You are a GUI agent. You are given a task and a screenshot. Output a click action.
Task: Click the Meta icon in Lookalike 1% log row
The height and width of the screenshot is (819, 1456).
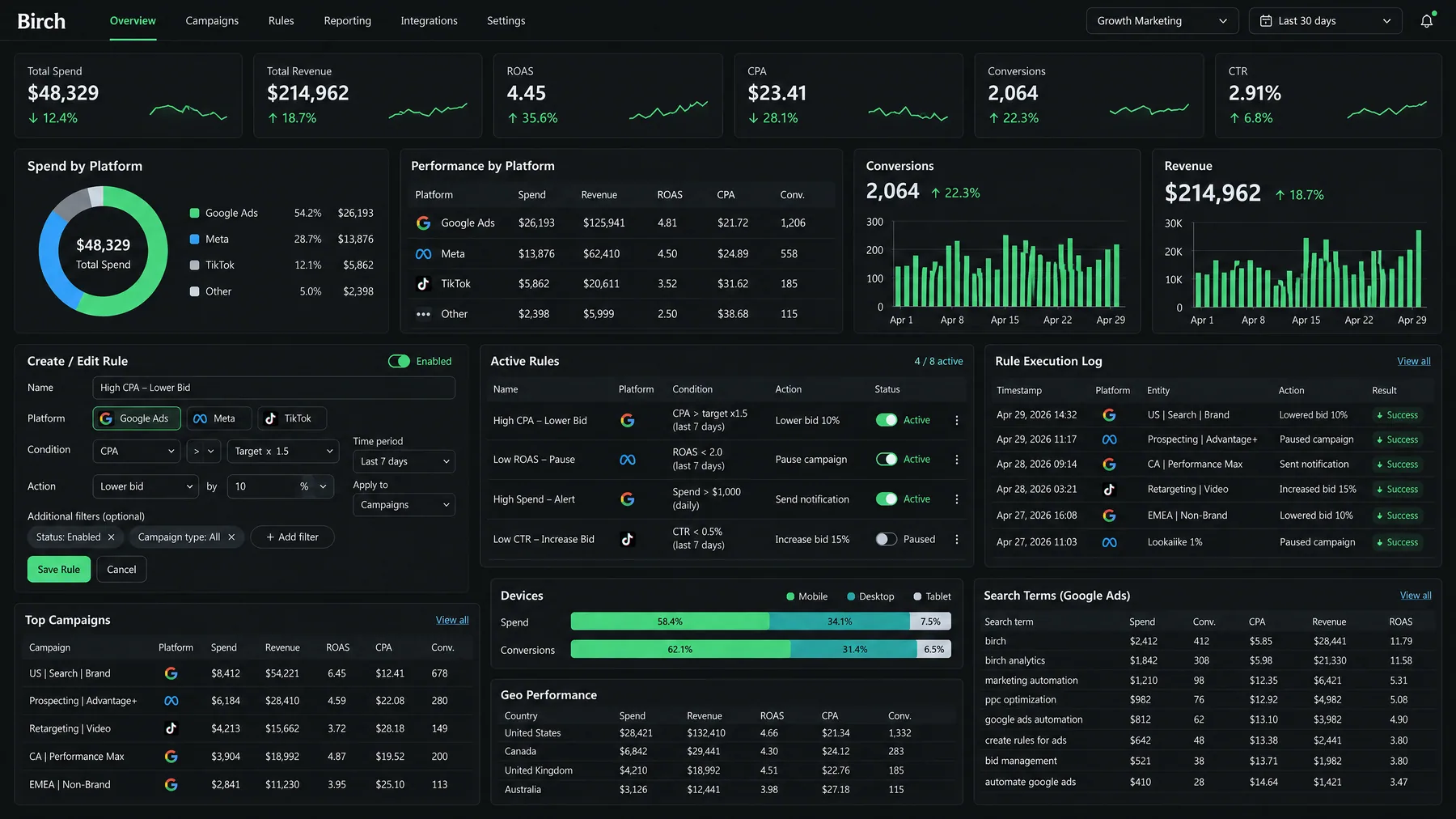click(1109, 542)
